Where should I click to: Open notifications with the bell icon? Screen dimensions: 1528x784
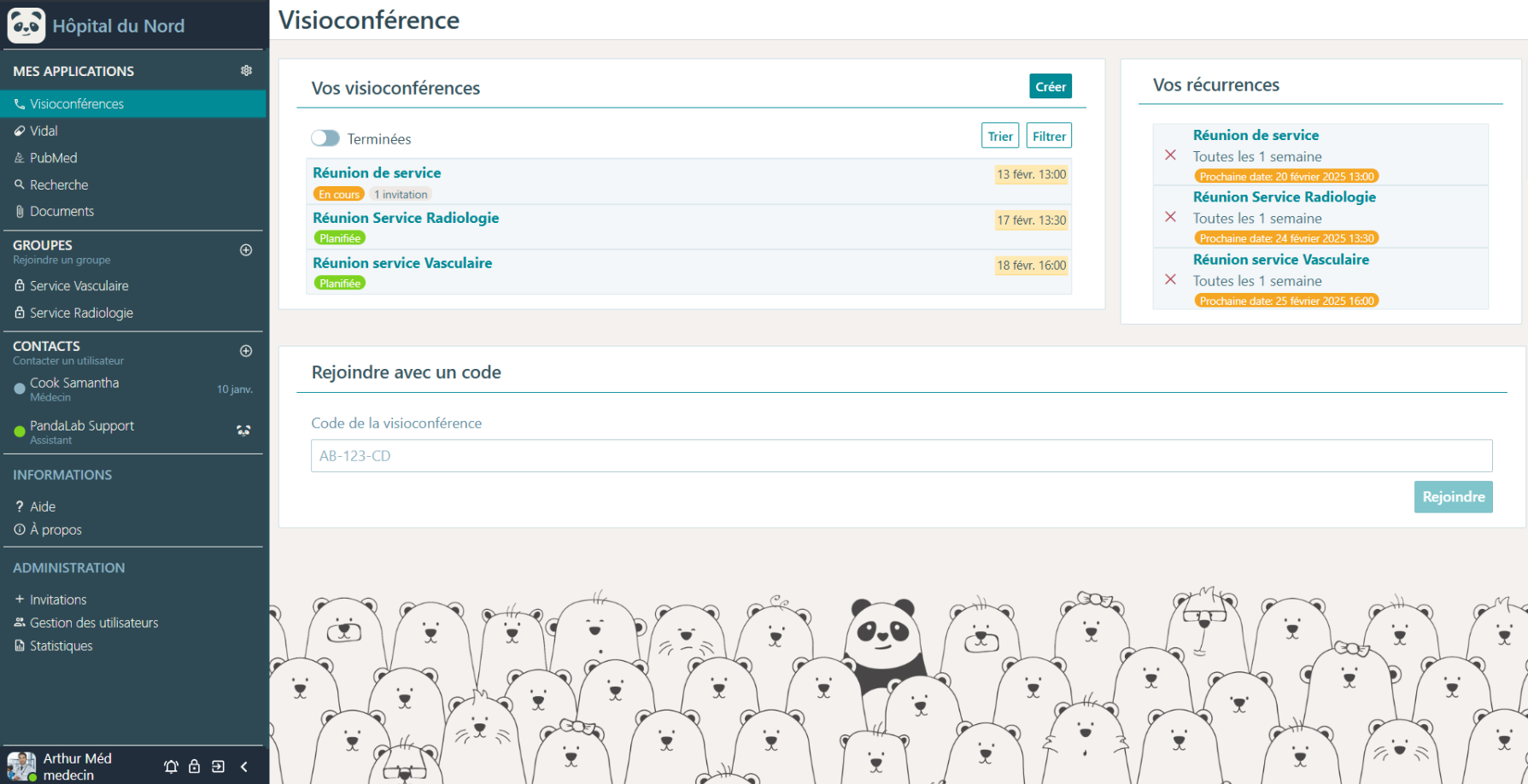pyautogui.click(x=171, y=766)
